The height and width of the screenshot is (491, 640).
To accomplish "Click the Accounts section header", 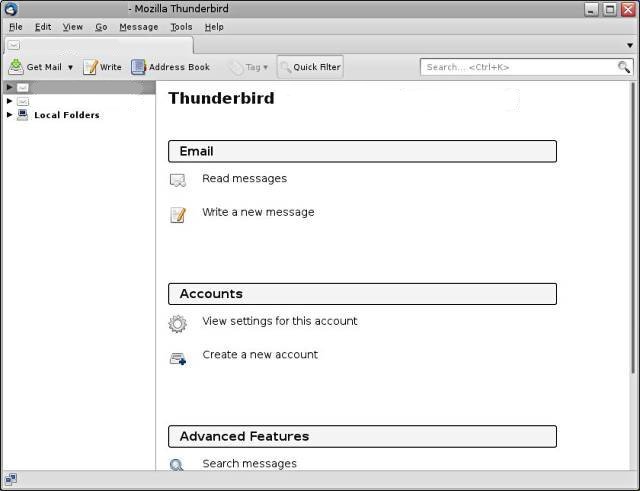I will [362, 294].
